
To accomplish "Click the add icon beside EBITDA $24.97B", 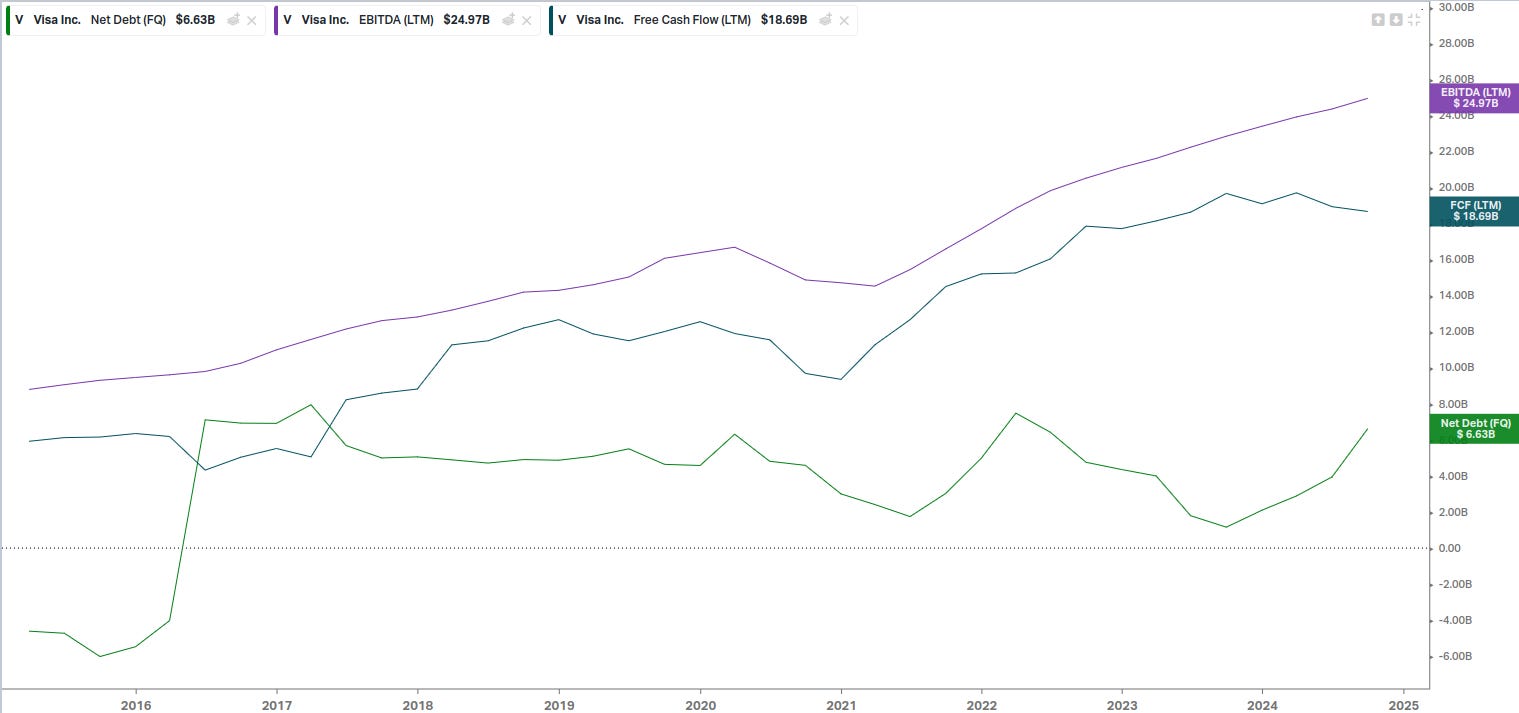I will [508, 20].
